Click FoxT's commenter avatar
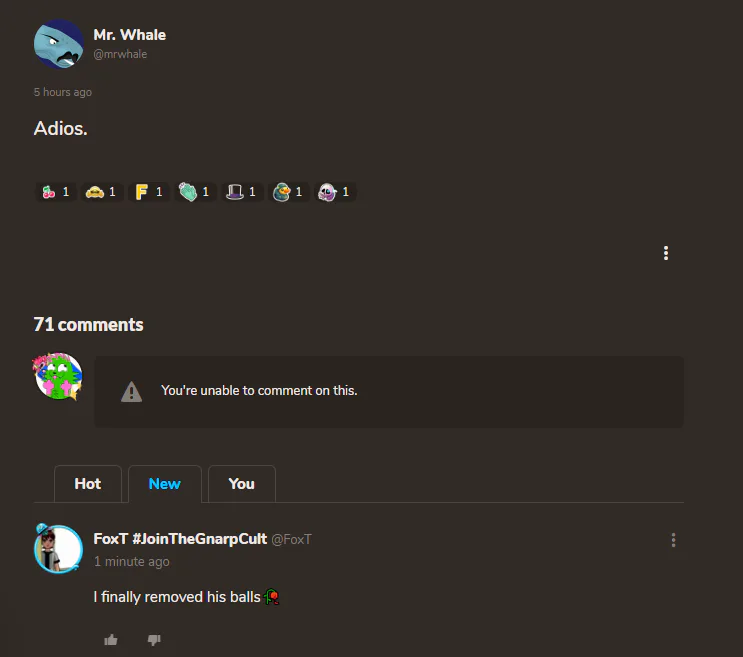Screen dimensions: 743x657 tap(58, 549)
